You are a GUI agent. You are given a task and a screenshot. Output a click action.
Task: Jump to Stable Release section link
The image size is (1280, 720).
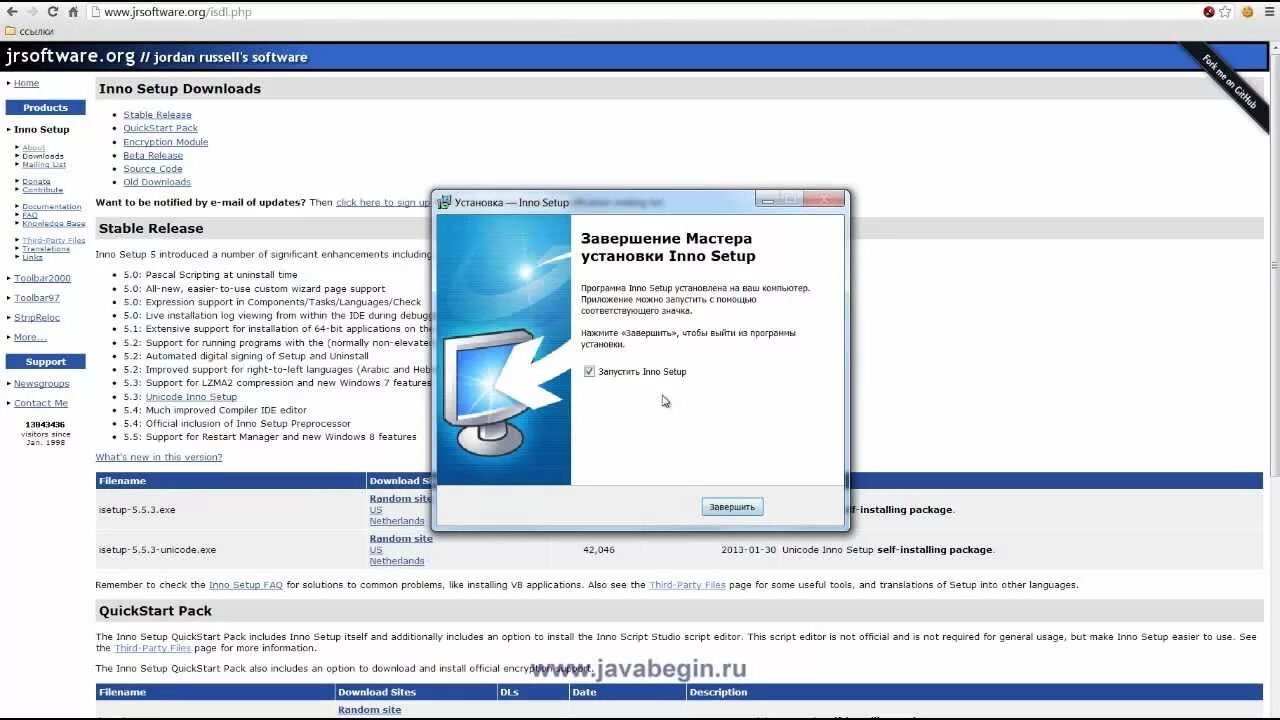tap(157, 115)
